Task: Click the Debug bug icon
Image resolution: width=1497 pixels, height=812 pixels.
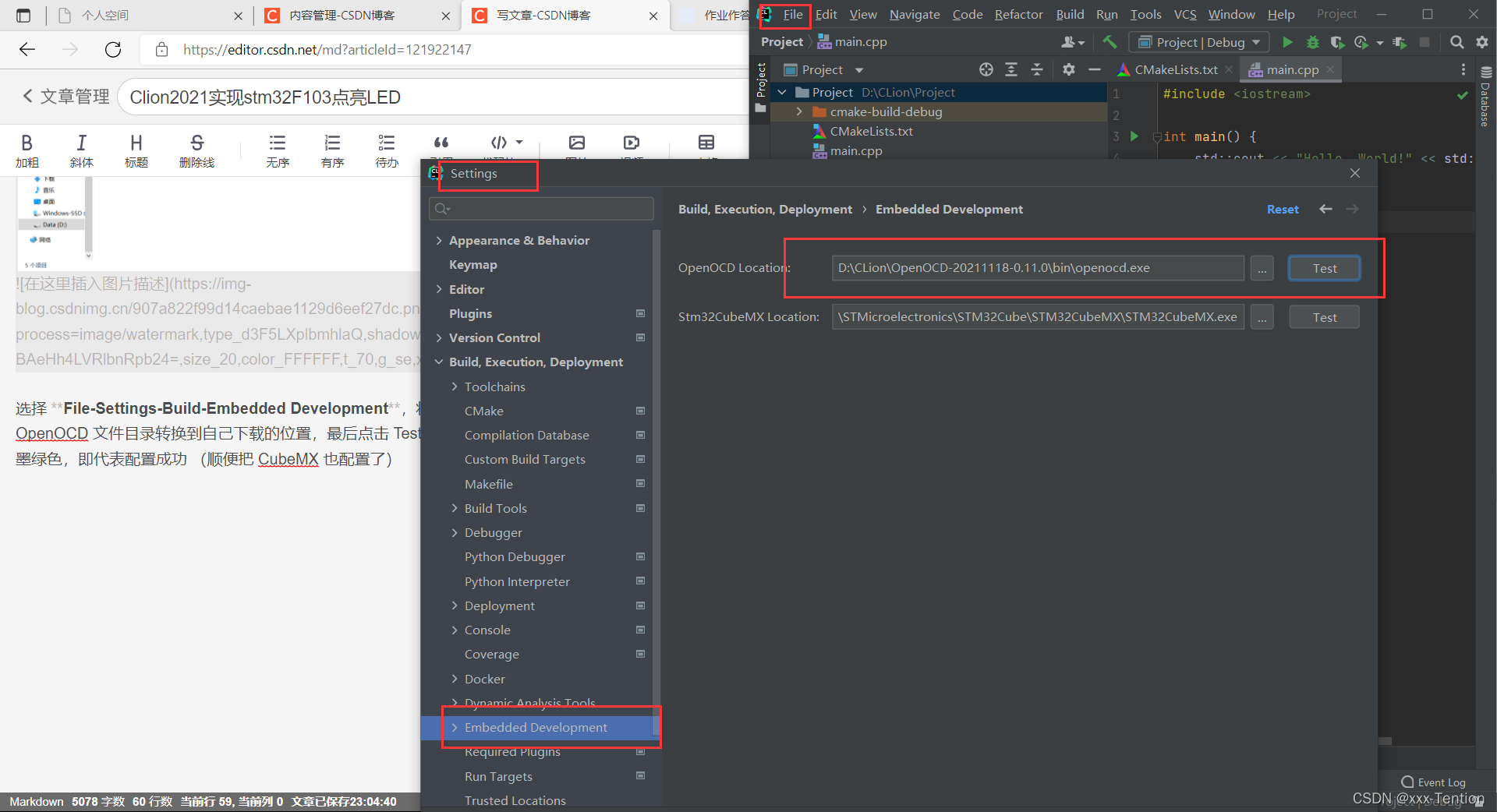Action: click(1313, 42)
